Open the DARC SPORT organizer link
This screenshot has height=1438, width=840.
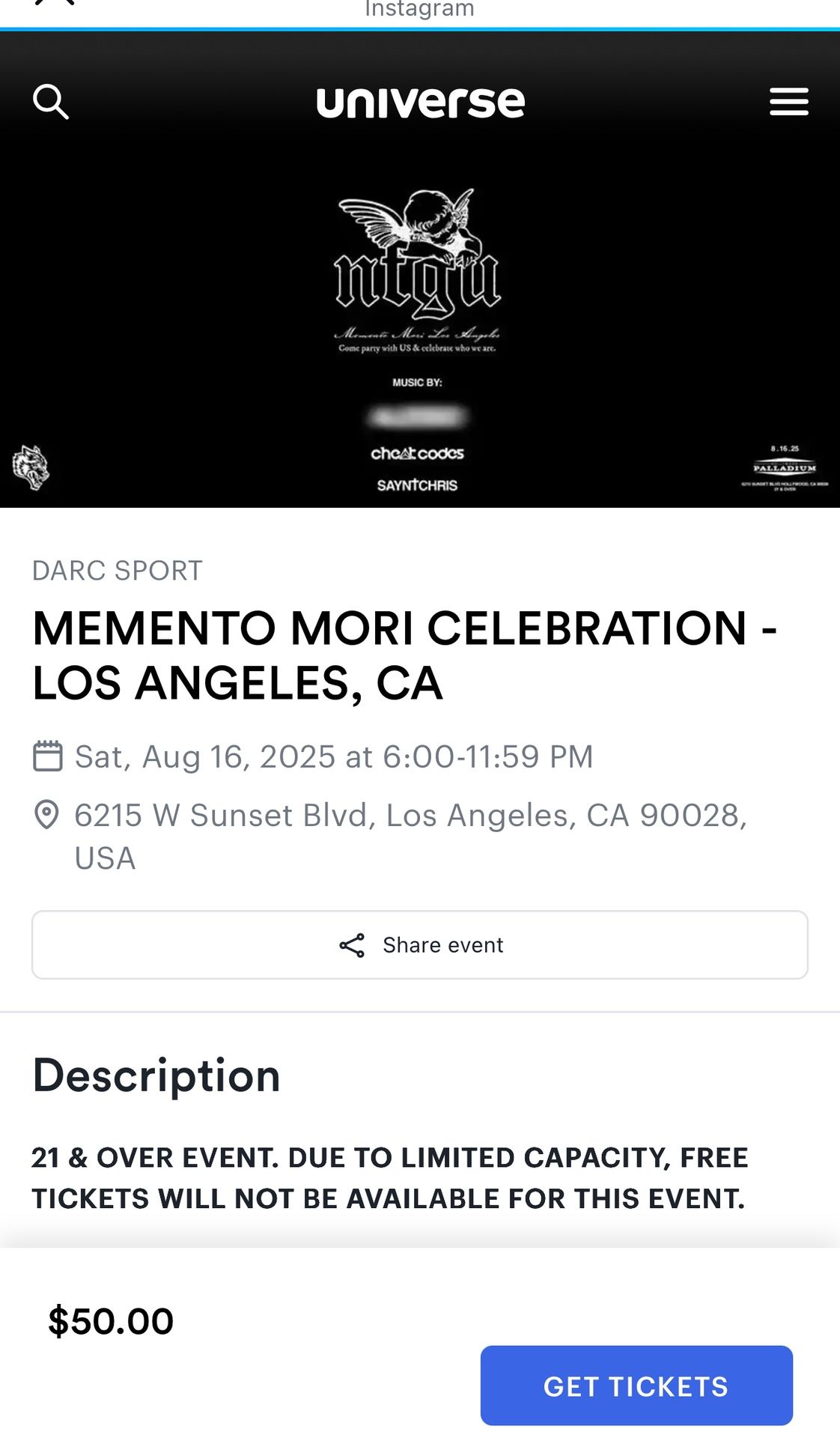(117, 571)
